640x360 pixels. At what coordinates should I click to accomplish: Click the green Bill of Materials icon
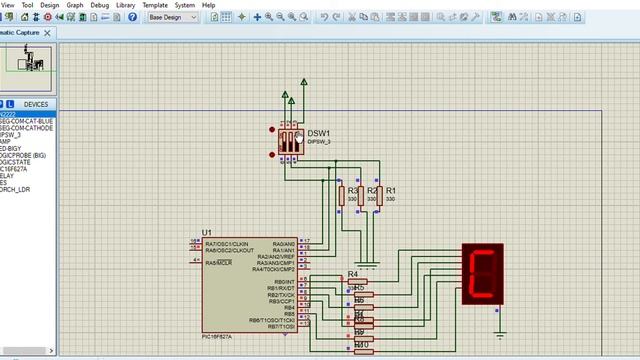(x=82, y=17)
